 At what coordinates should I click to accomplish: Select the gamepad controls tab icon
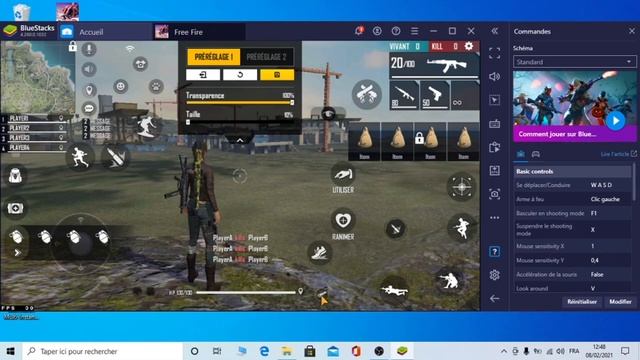(x=520, y=154)
